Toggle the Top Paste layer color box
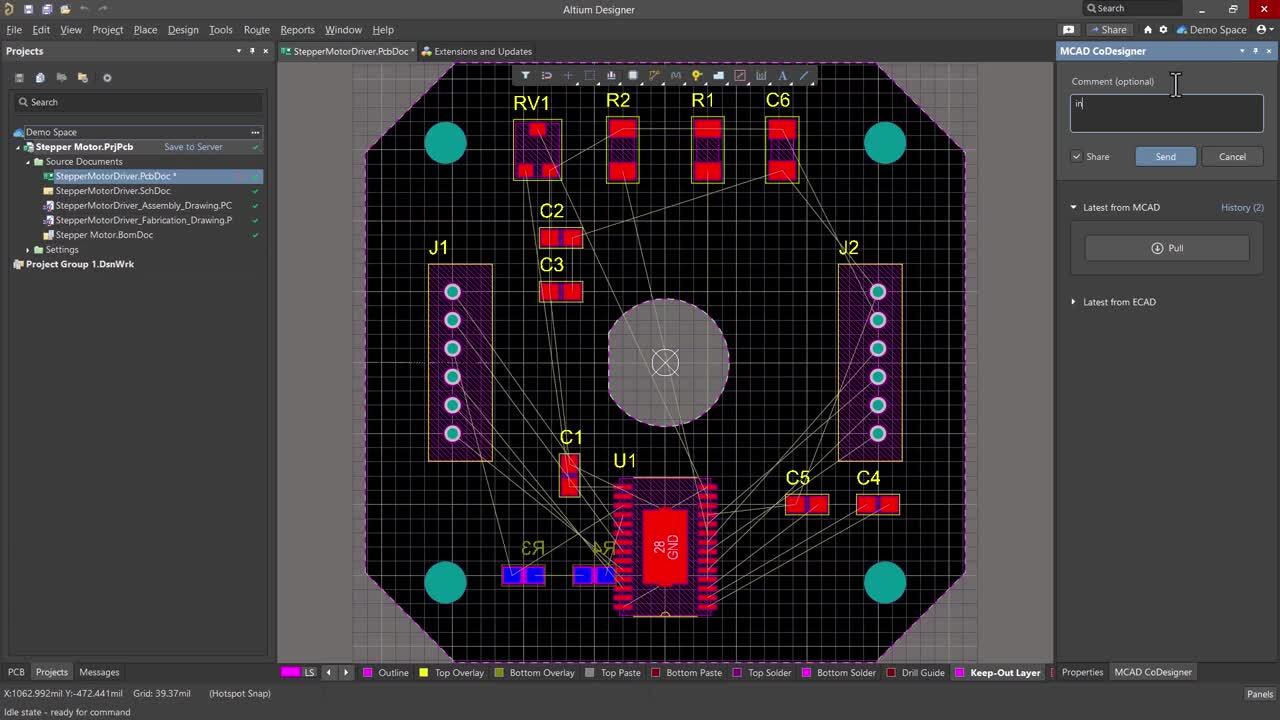The height and width of the screenshot is (720, 1280). click(590, 673)
